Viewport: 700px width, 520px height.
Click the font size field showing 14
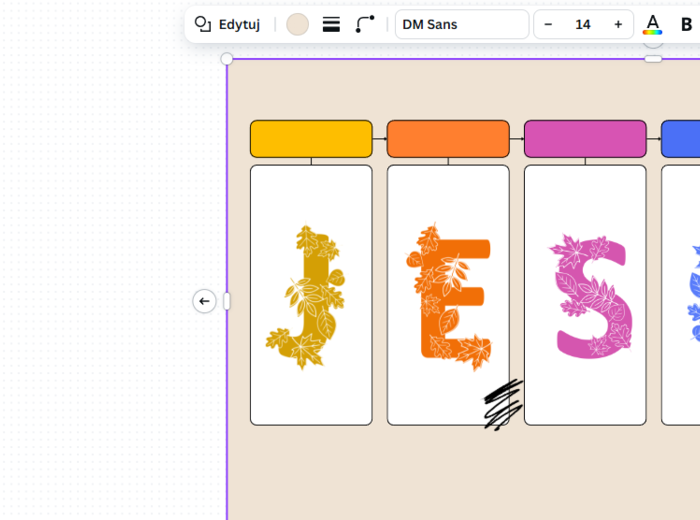point(583,24)
